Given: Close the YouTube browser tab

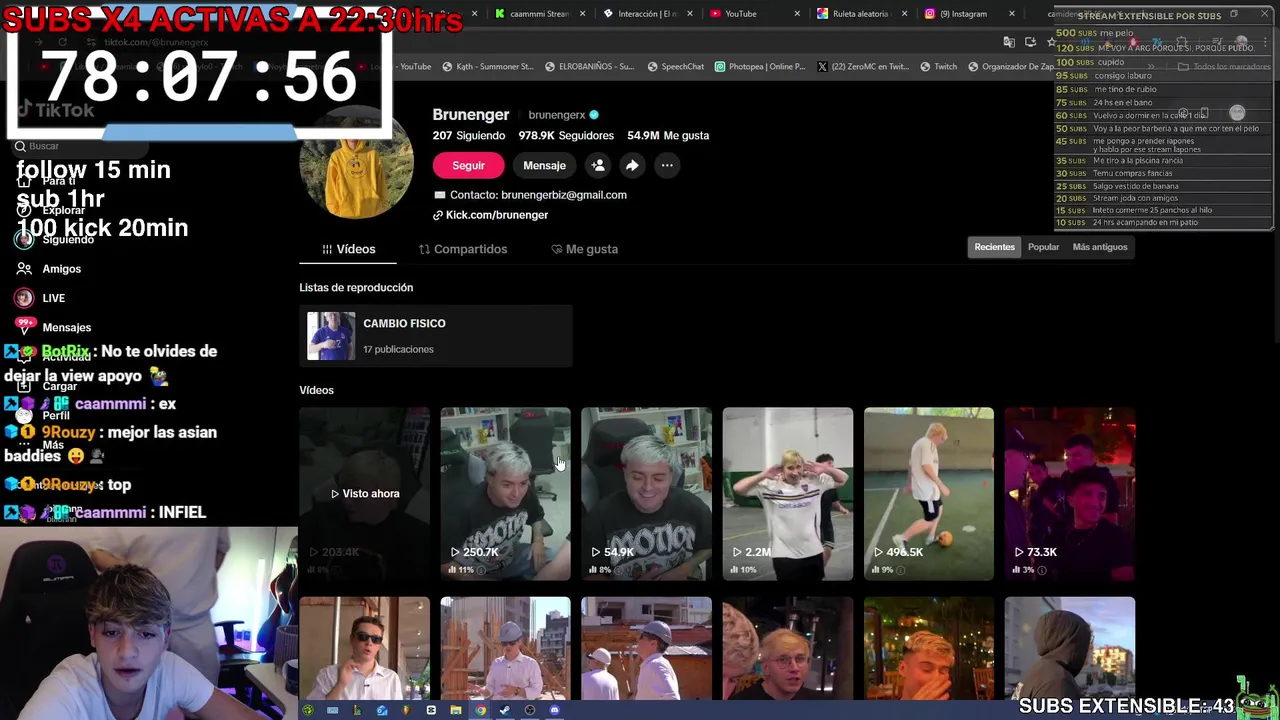Looking at the screenshot, I should click(x=797, y=14).
